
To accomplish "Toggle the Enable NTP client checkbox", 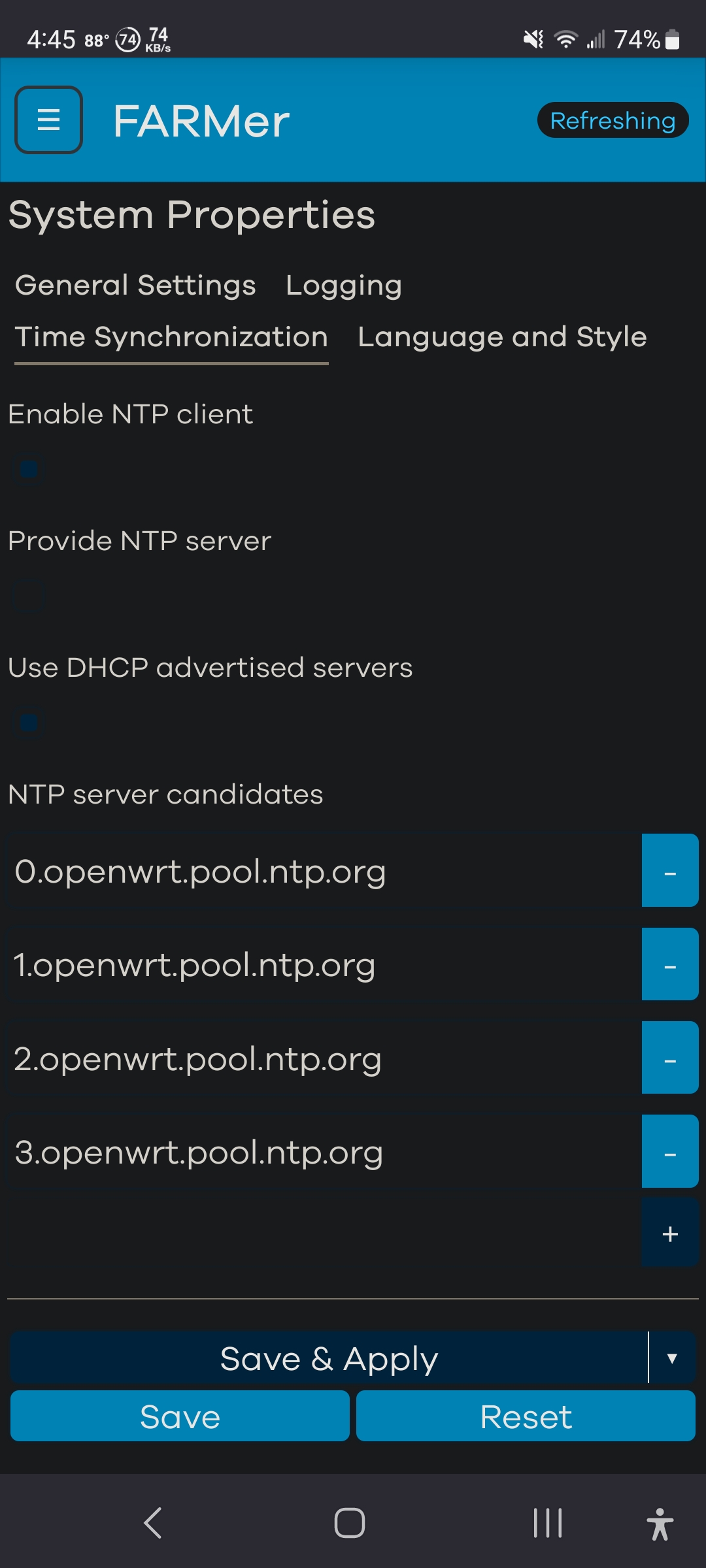I will 29,469.
